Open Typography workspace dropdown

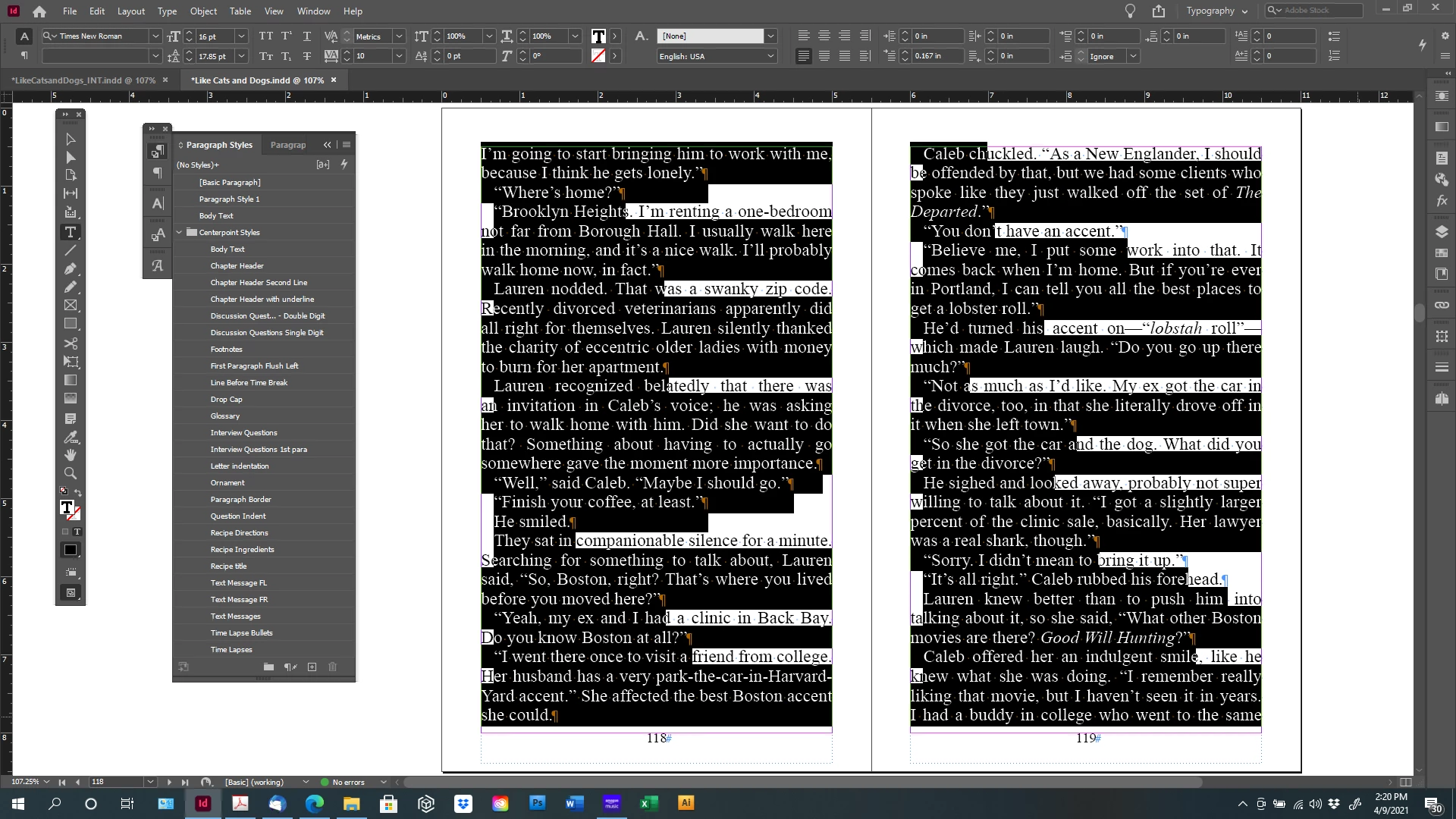pyautogui.click(x=1217, y=11)
